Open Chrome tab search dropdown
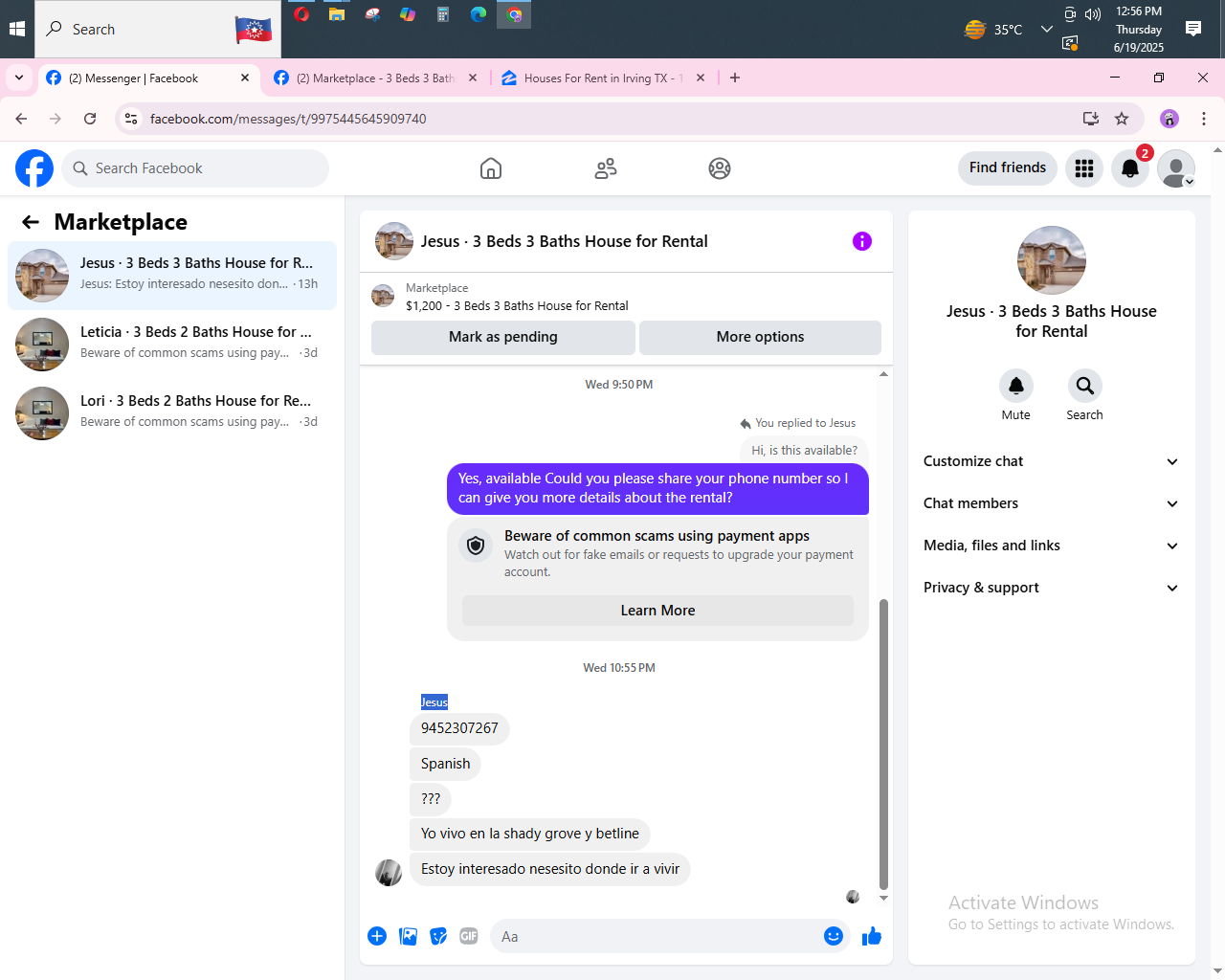1225x980 pixels. [19, 78]
